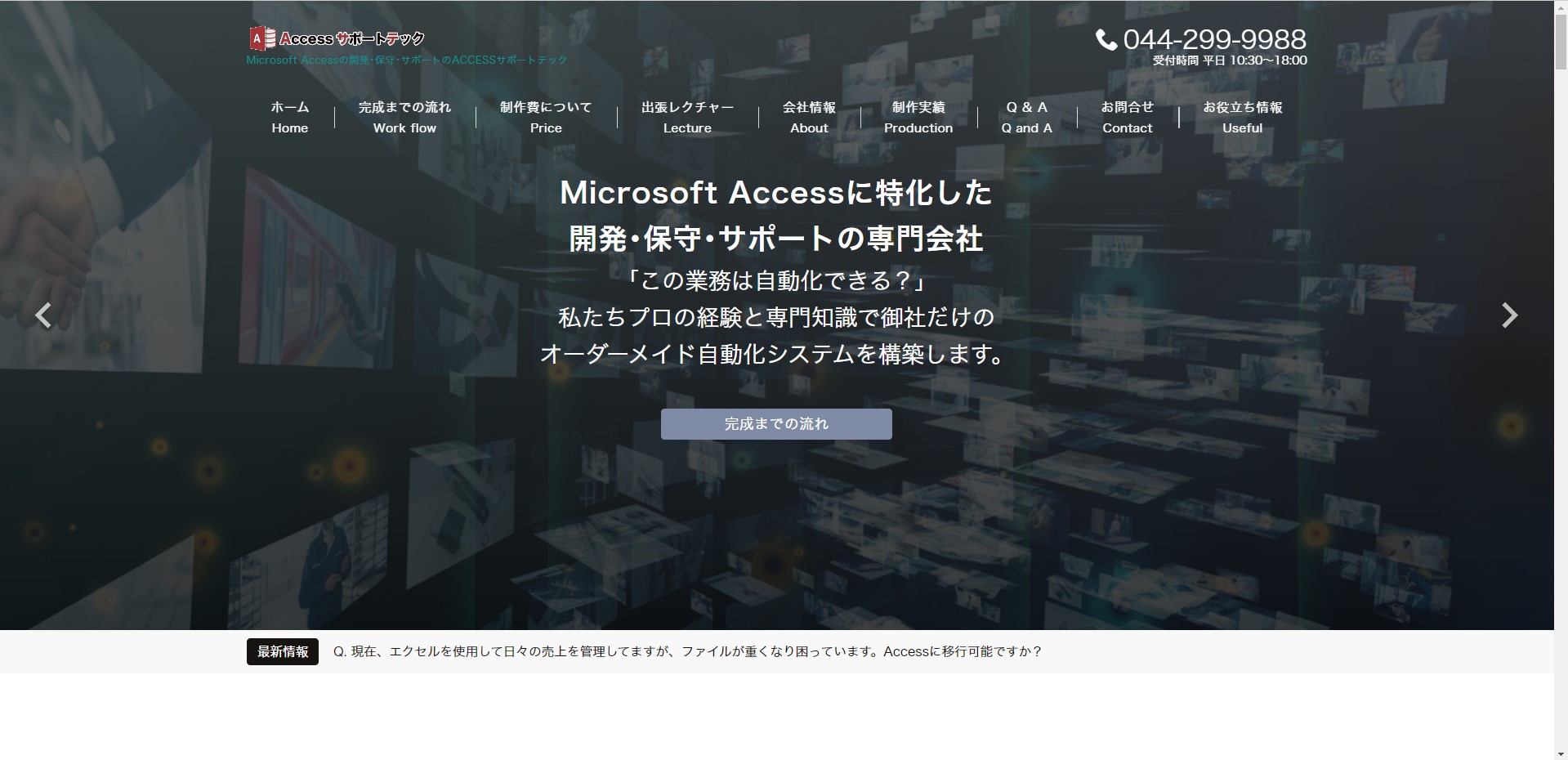
Task: Navigate to 会社情報 About
Action: (x=809, y=118)
